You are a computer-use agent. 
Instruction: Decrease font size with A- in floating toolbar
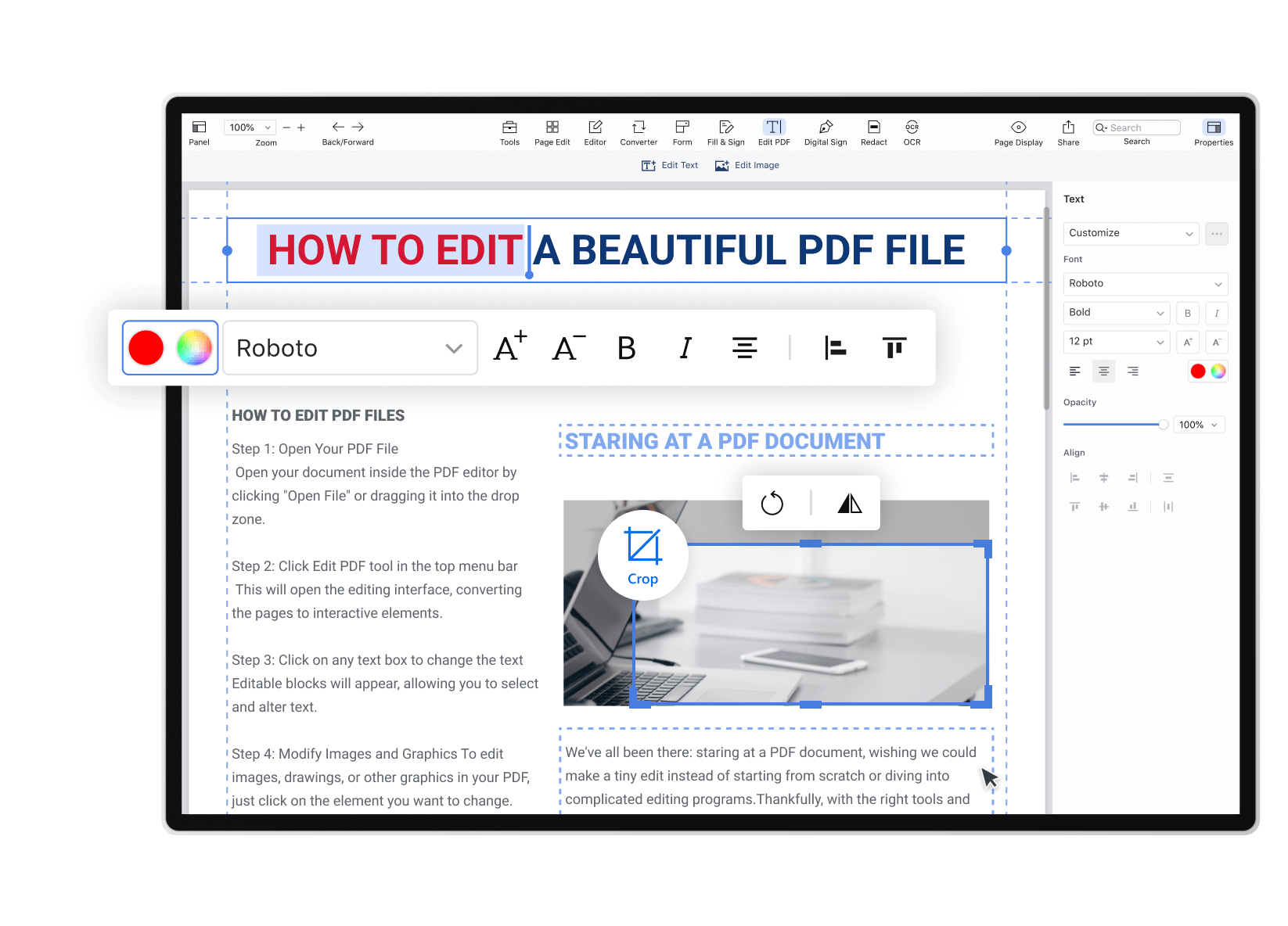click(x=569, y=347)
